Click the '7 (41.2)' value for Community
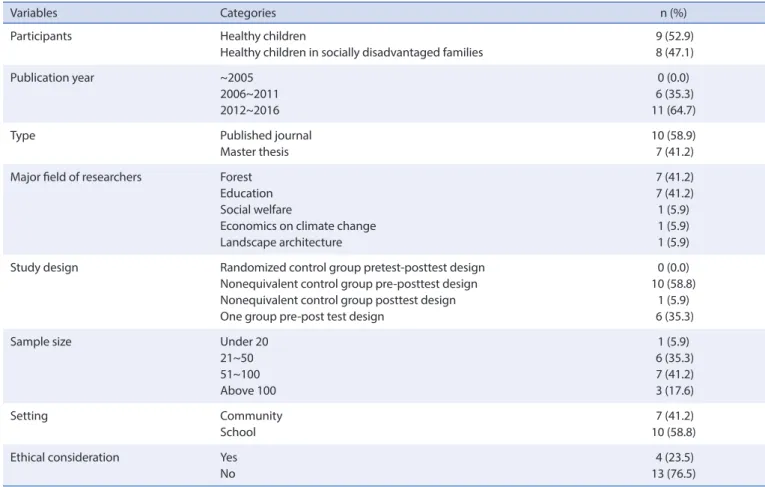Viewport: 765px width, 487px height. tap(674, 416)
